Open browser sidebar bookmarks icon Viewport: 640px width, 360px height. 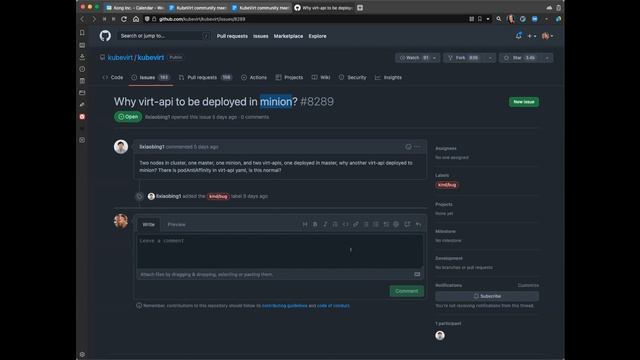point(82,33)
